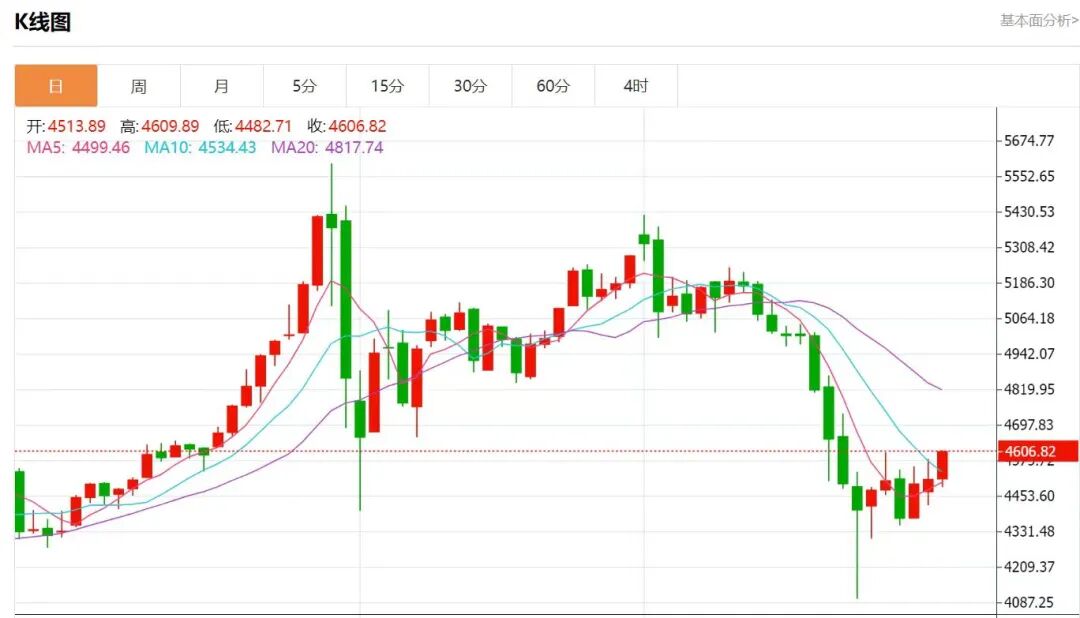1080x618 pixels.
Task: Click the 高 high price value 4609.89
Action: click(170, 126)
